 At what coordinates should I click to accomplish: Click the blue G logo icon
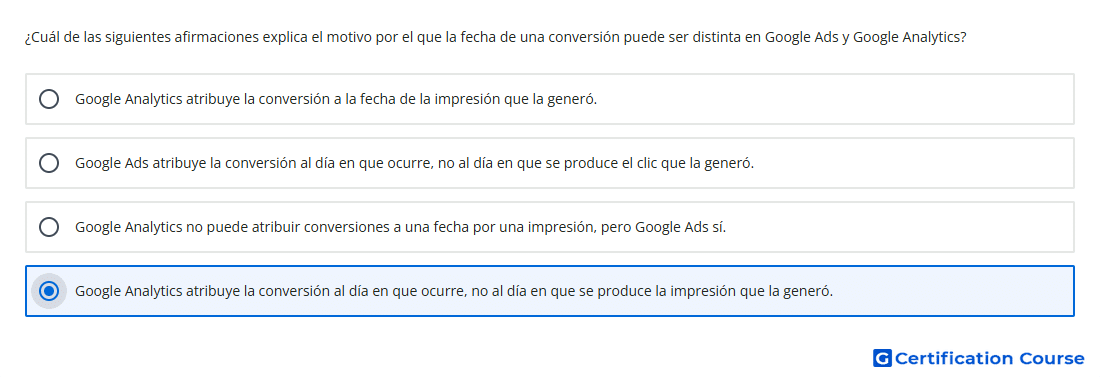pyautogui.click(x=882, y=358)
